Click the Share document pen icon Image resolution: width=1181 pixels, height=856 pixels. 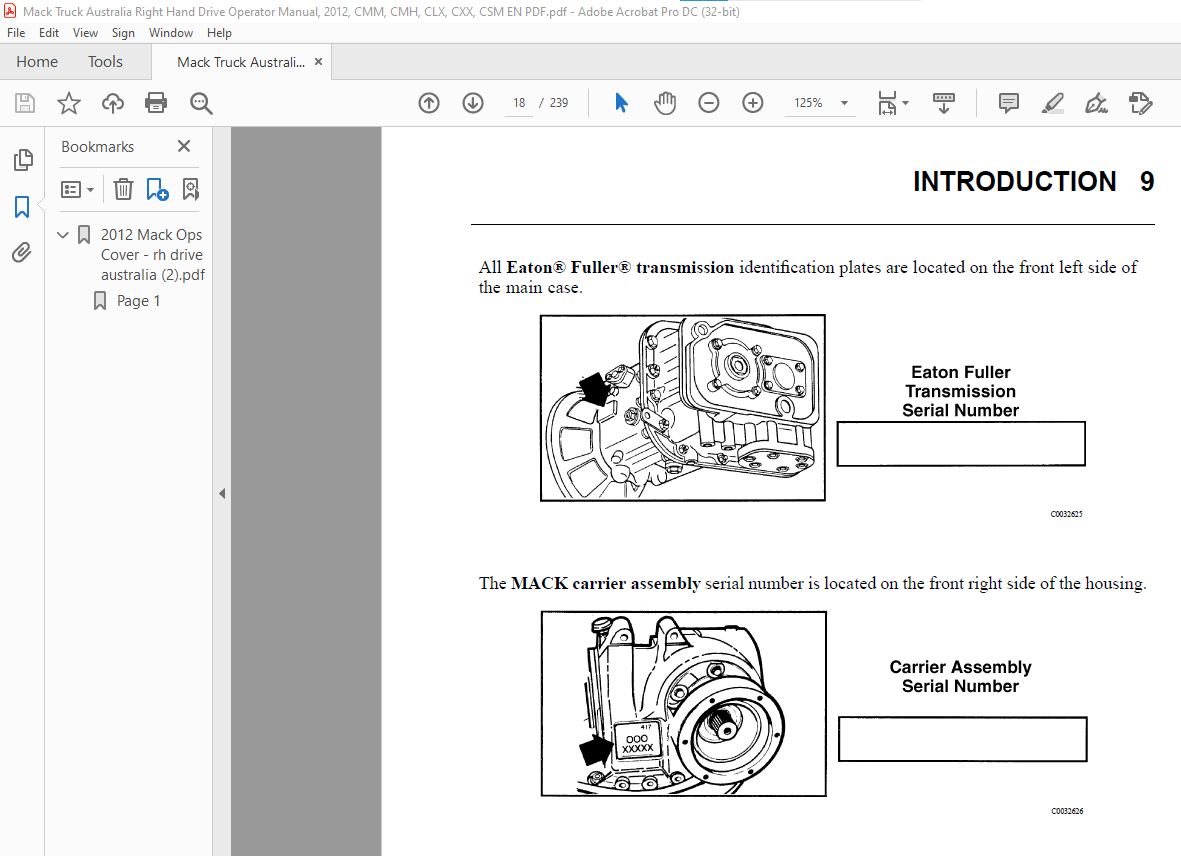1140,103
